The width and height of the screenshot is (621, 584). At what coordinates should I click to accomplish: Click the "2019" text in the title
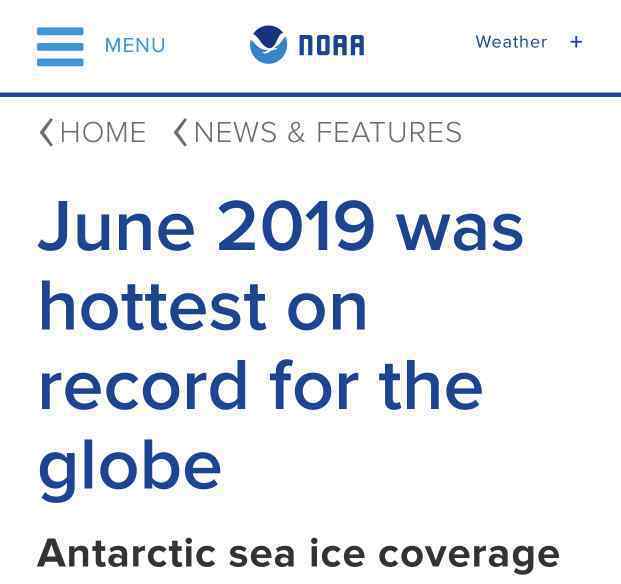coord(296,226)
